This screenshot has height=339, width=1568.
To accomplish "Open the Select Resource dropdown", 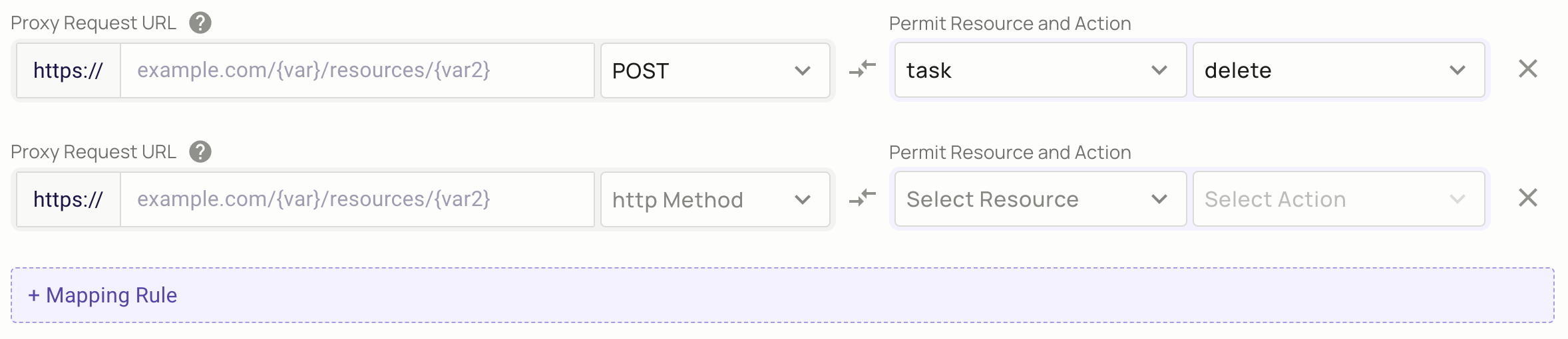I will tap(1040, 199).
